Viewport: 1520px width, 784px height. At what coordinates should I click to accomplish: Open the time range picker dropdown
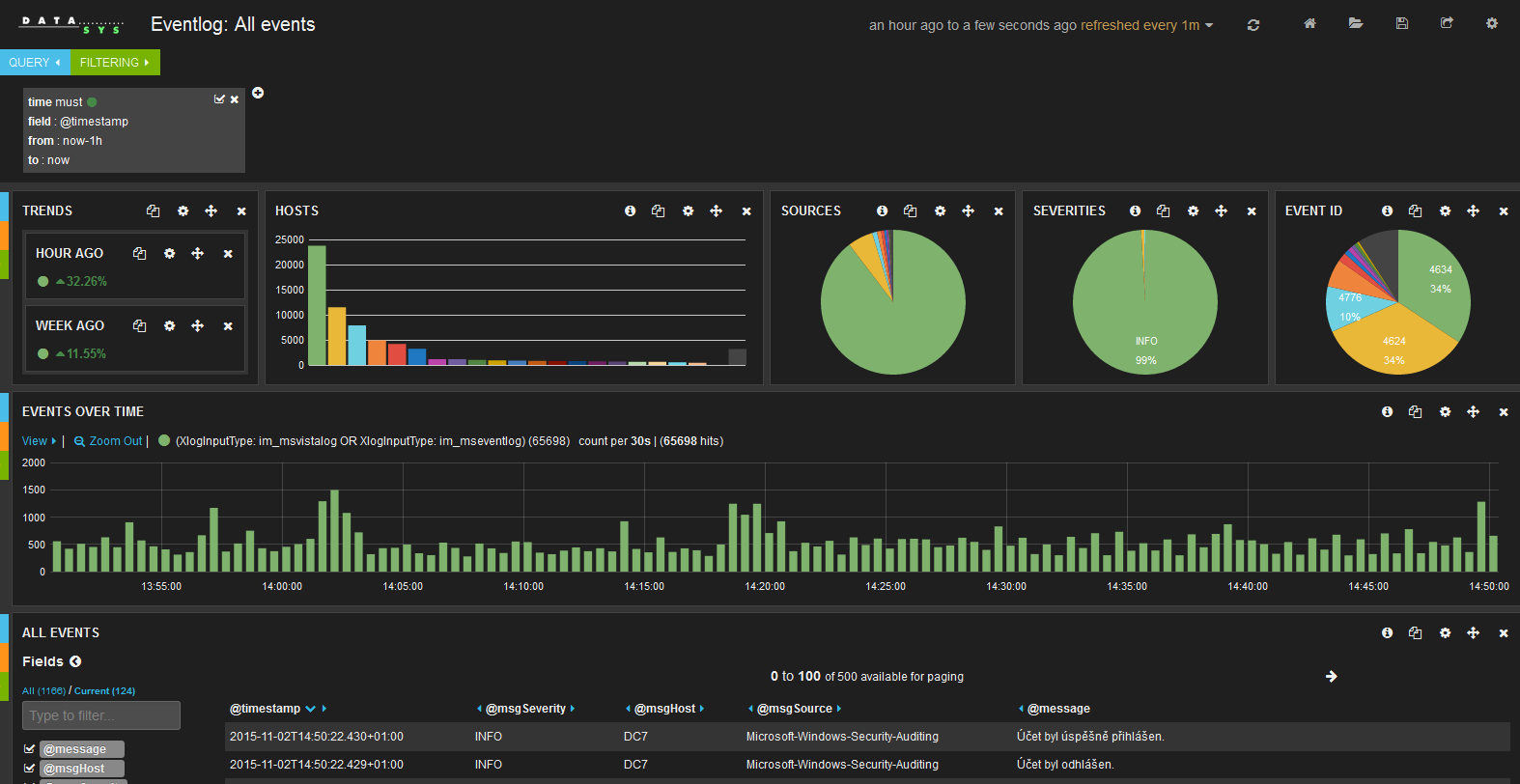[x=1041, y=25]
